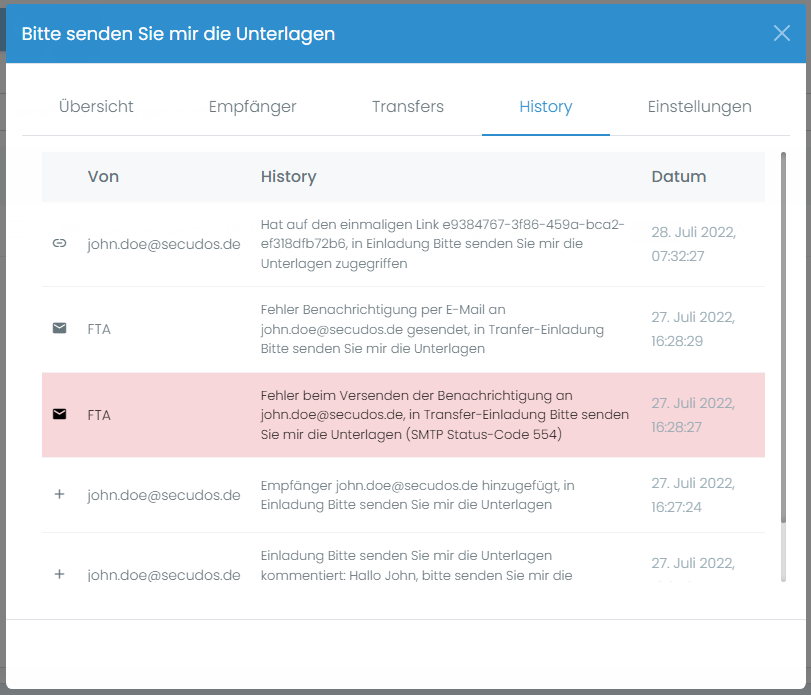Screen dimensions: 811x695
Task: Click the 28. Juli 2022, 07:32:27 date
Action: click(x=693, y=243)
